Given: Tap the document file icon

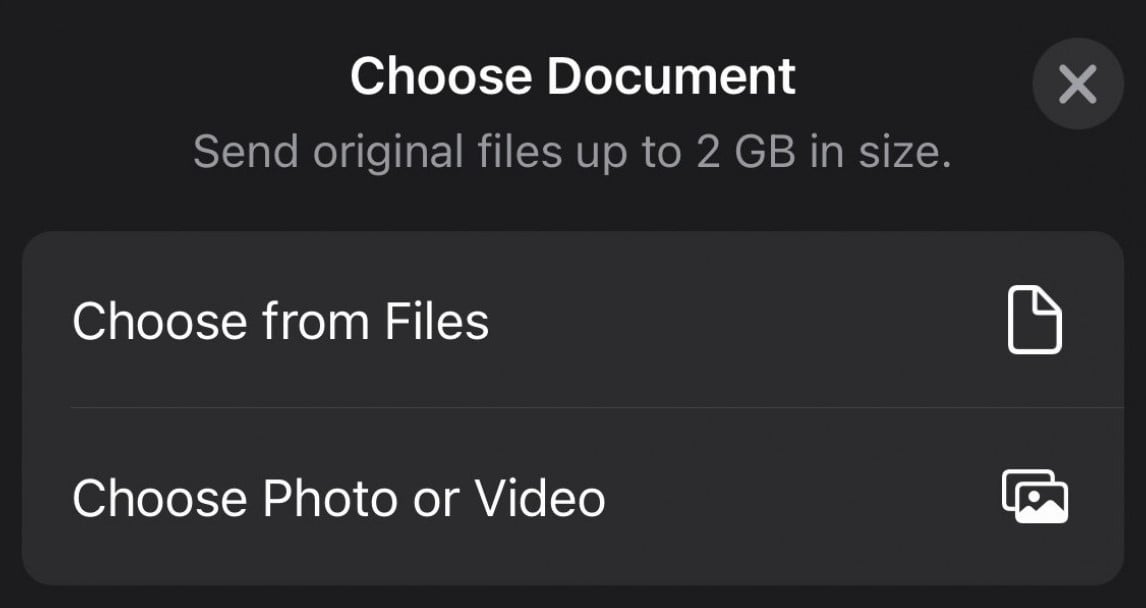Looking at the screenshot, I should click(x=1034, y=320).
